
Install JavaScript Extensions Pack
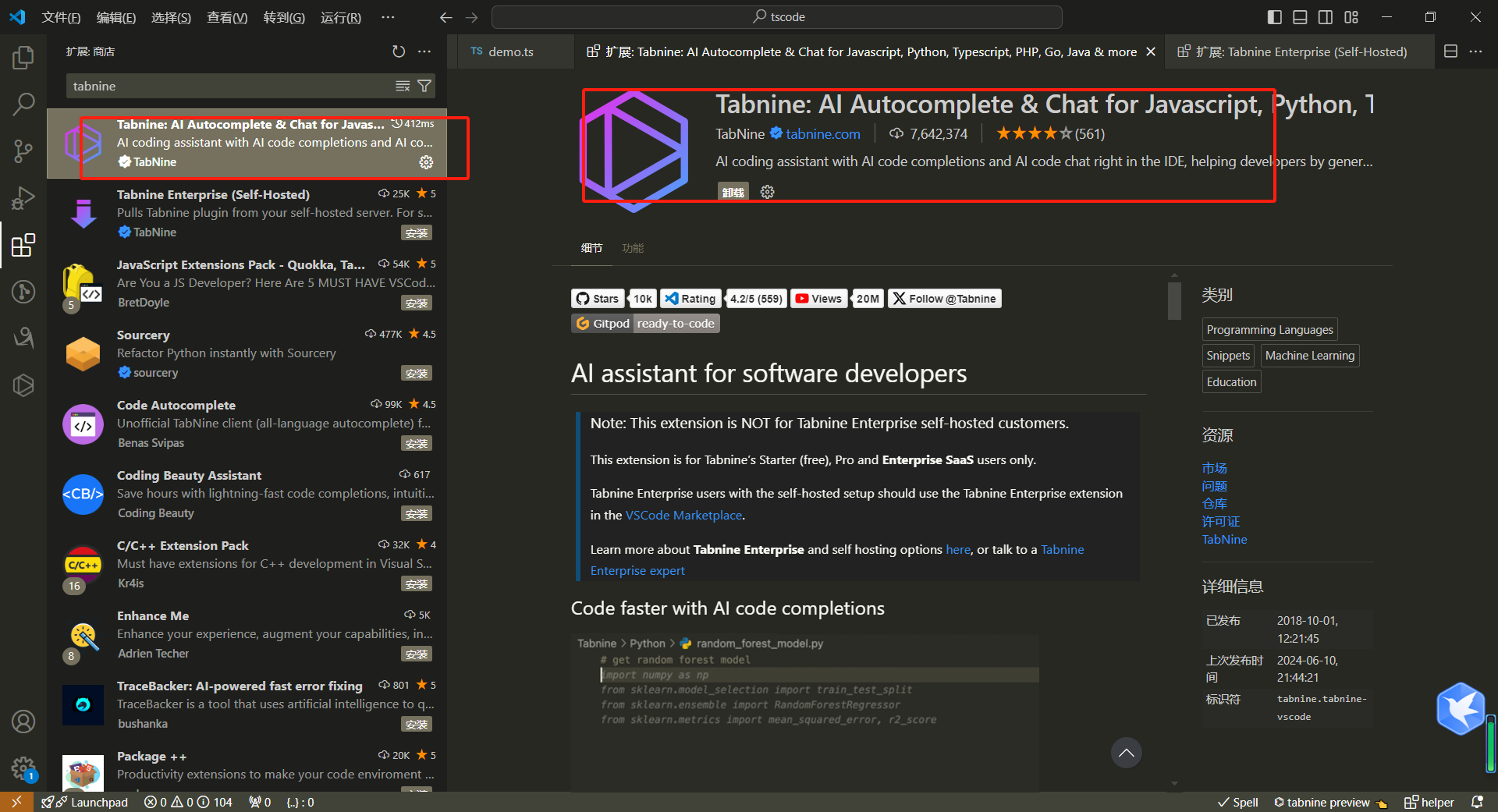click(417, 303)
